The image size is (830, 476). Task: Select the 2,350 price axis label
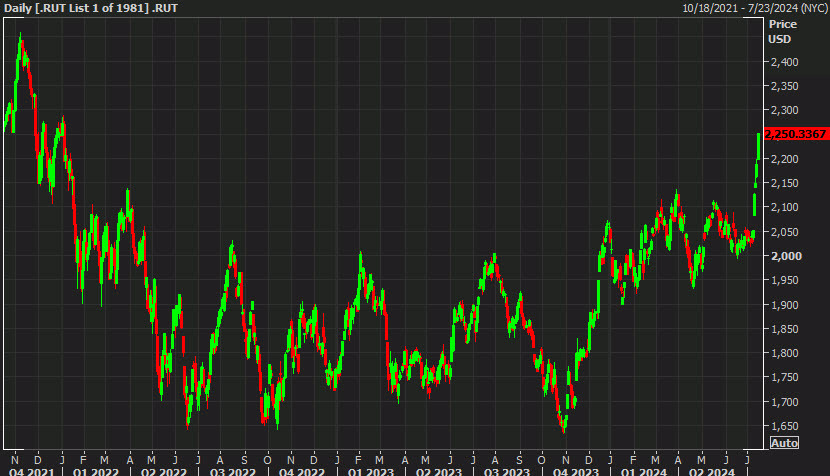(784, 86)
